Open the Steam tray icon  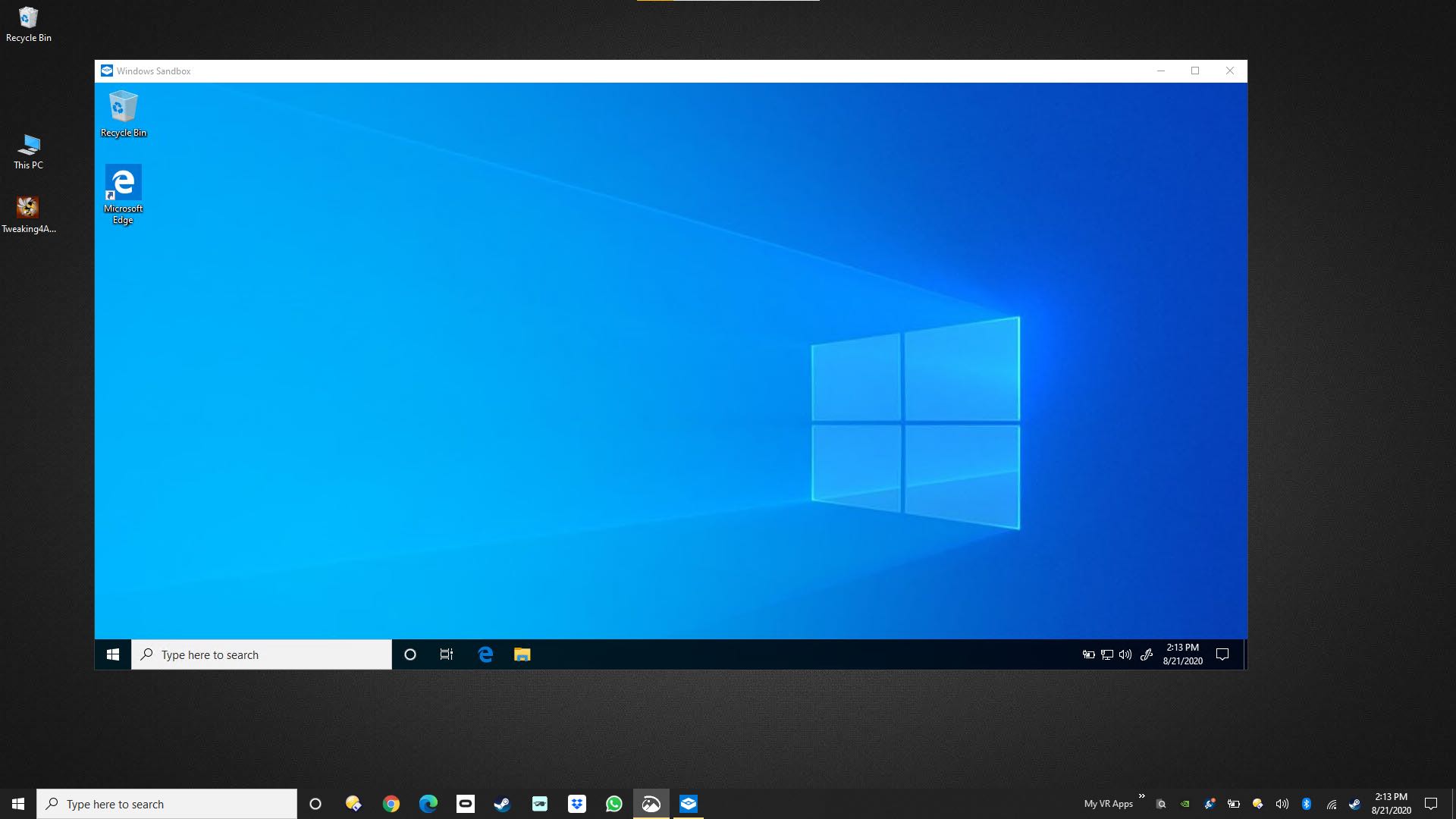pyautogui.click(x=1355, y=804)
